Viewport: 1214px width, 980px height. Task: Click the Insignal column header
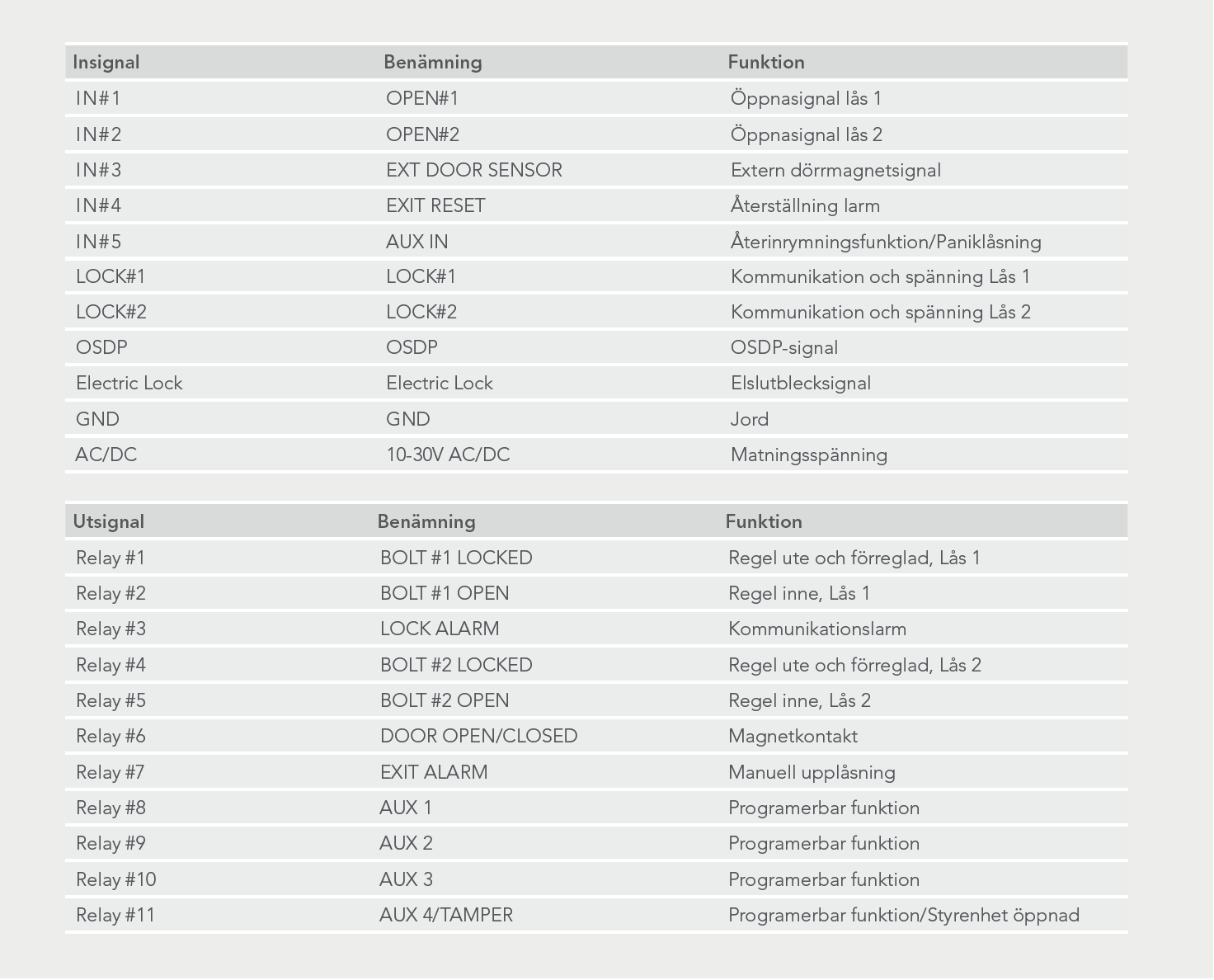106,62
